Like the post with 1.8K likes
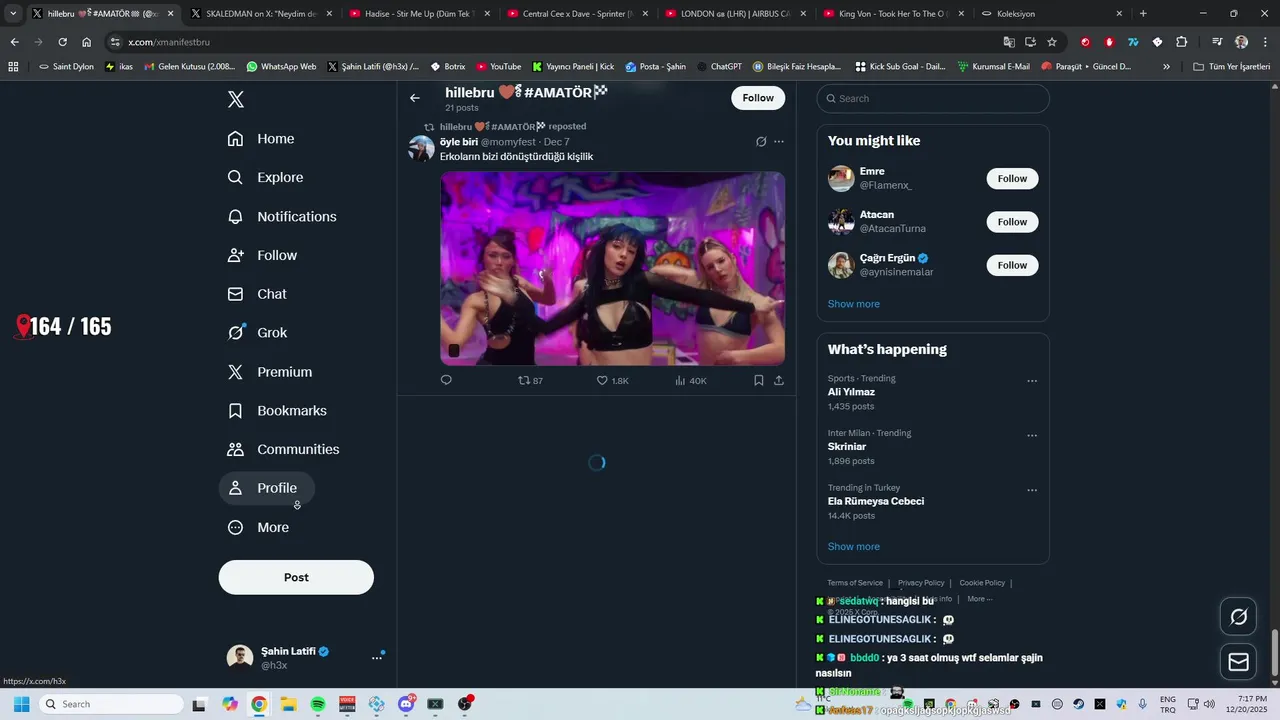1280x720 pixels. tap(612, 381)
